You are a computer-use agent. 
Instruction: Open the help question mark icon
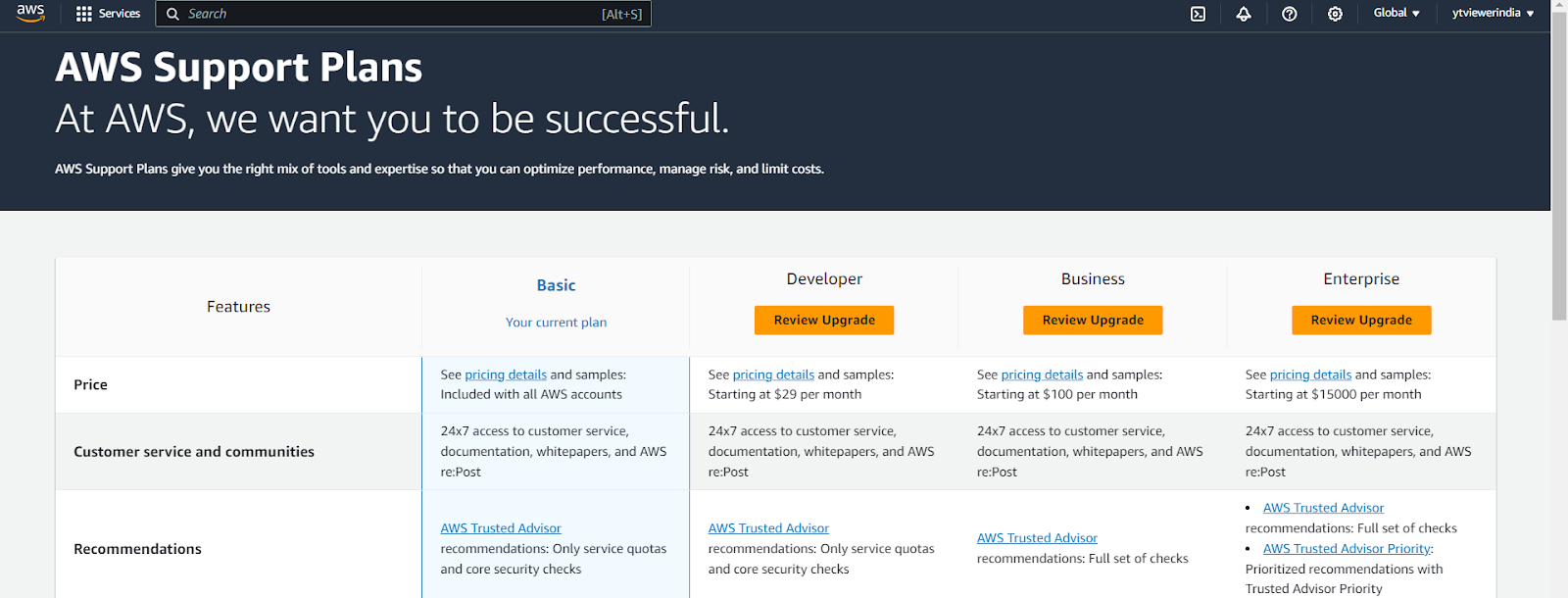pyautogui.click(x=1290, y=14)
